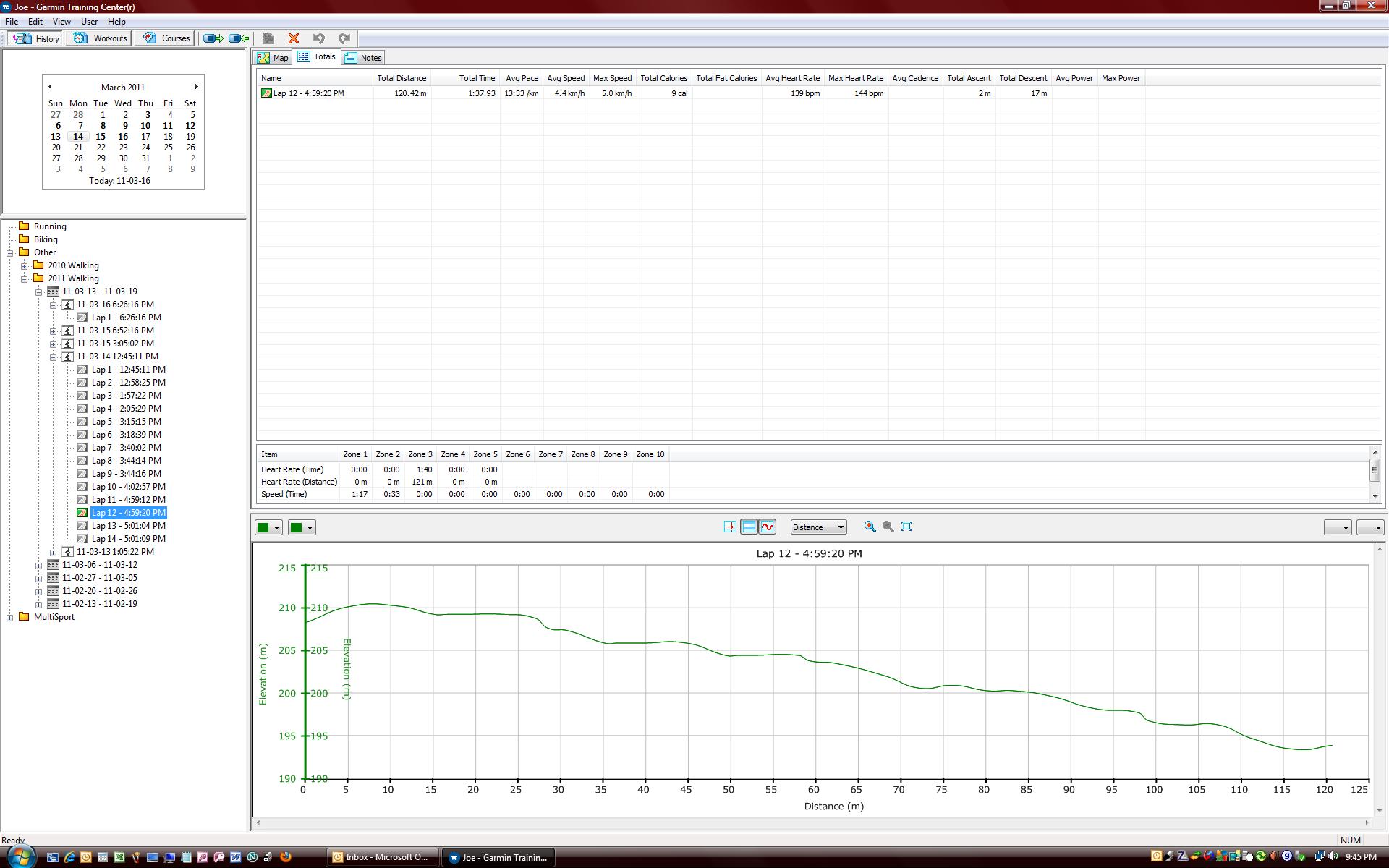Screen dimensions: 1389x868
Task: Click the zones table vertical scrollbar thumb
Action: pos(1375,471)
